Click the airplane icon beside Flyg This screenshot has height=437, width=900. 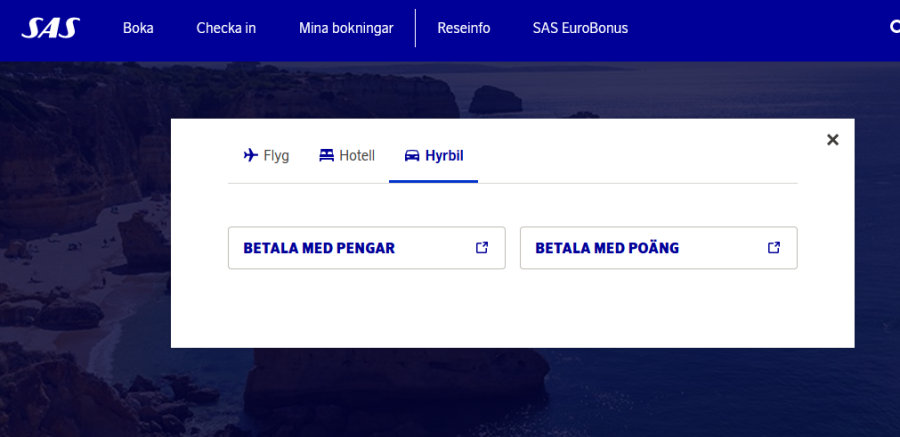(250, 155)
